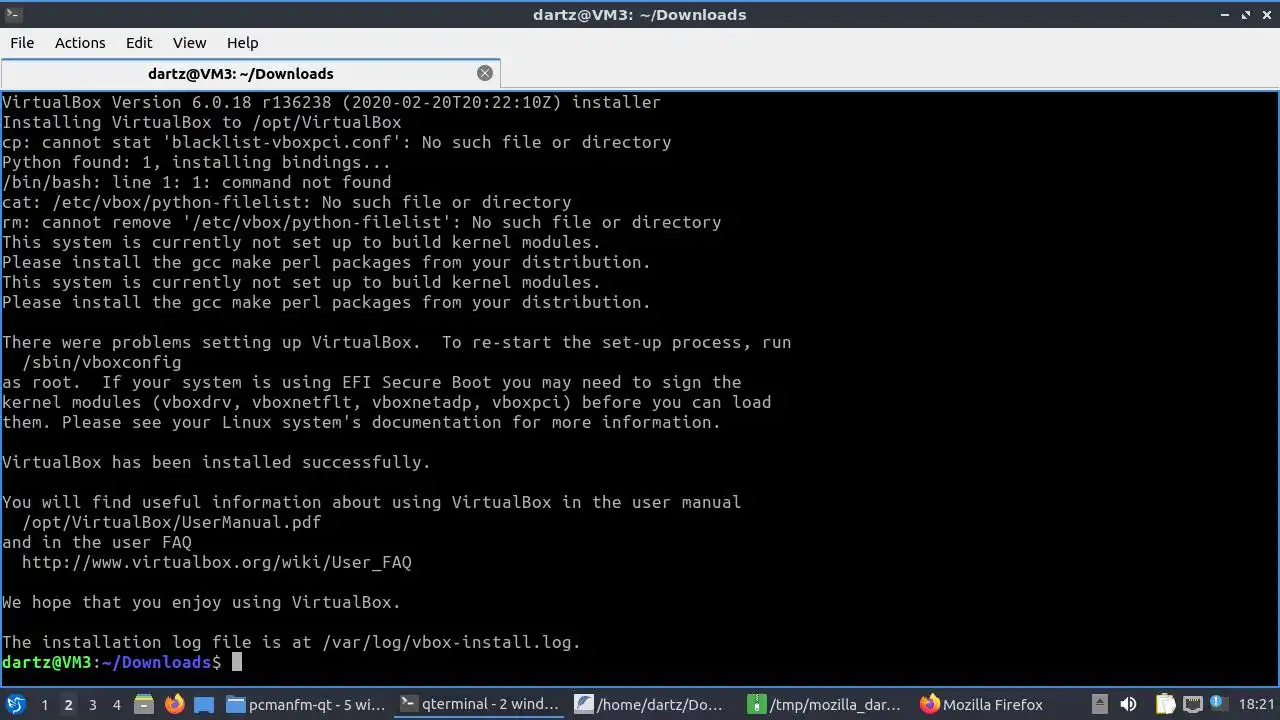Switch to Mozilla Firefox taskbar window
This screenshot has height=720, width=1280.
(982, 704)
